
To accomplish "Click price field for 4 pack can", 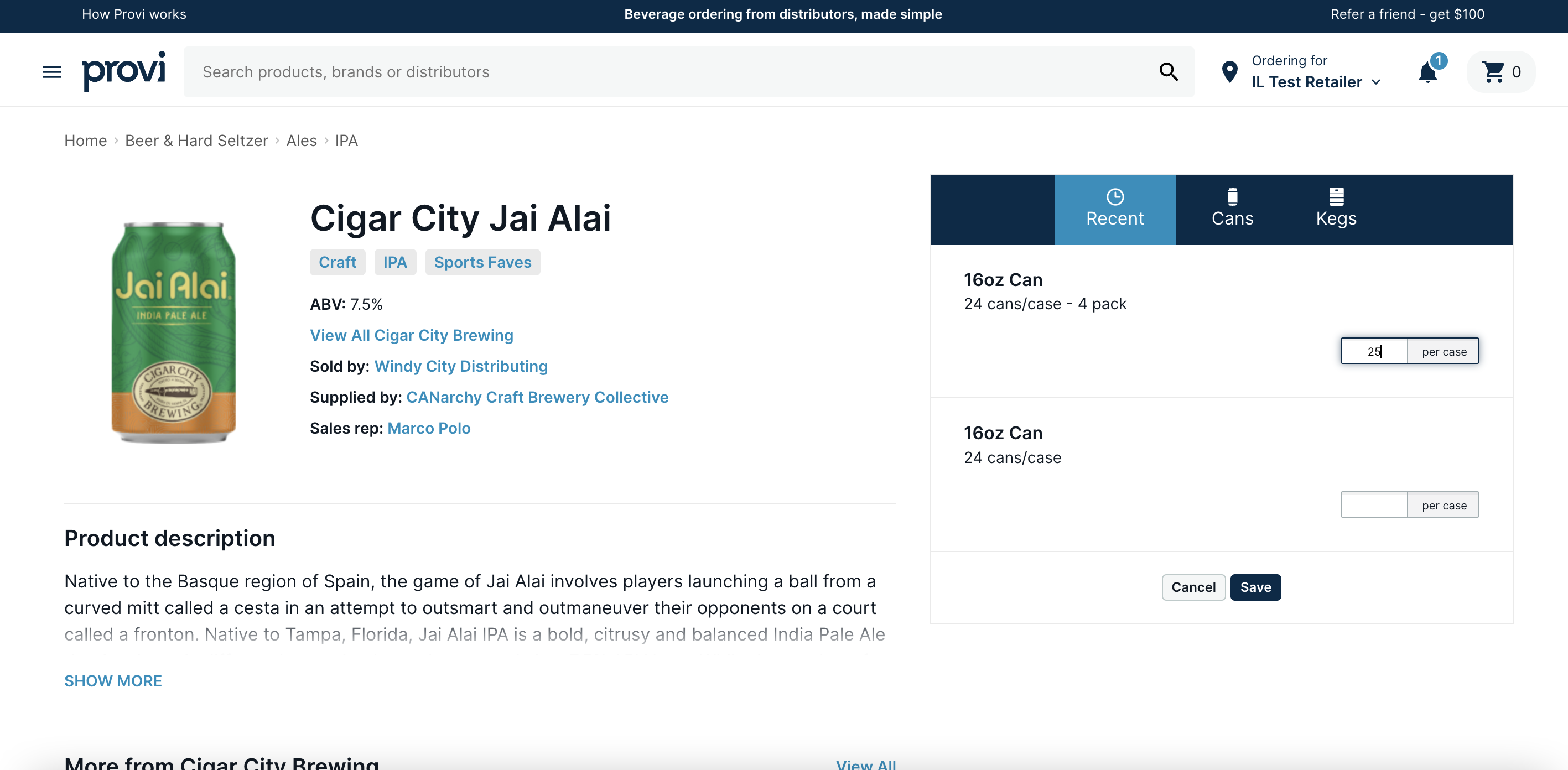I will (1374, 351).
